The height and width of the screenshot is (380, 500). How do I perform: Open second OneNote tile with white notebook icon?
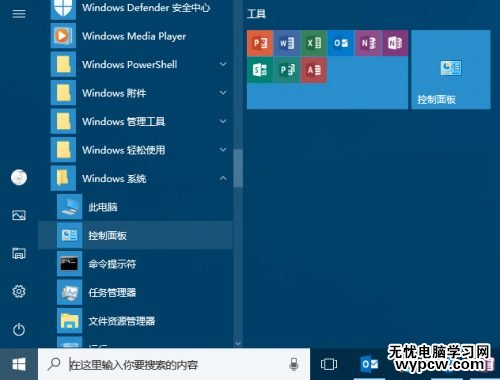(x=395, y=43)
